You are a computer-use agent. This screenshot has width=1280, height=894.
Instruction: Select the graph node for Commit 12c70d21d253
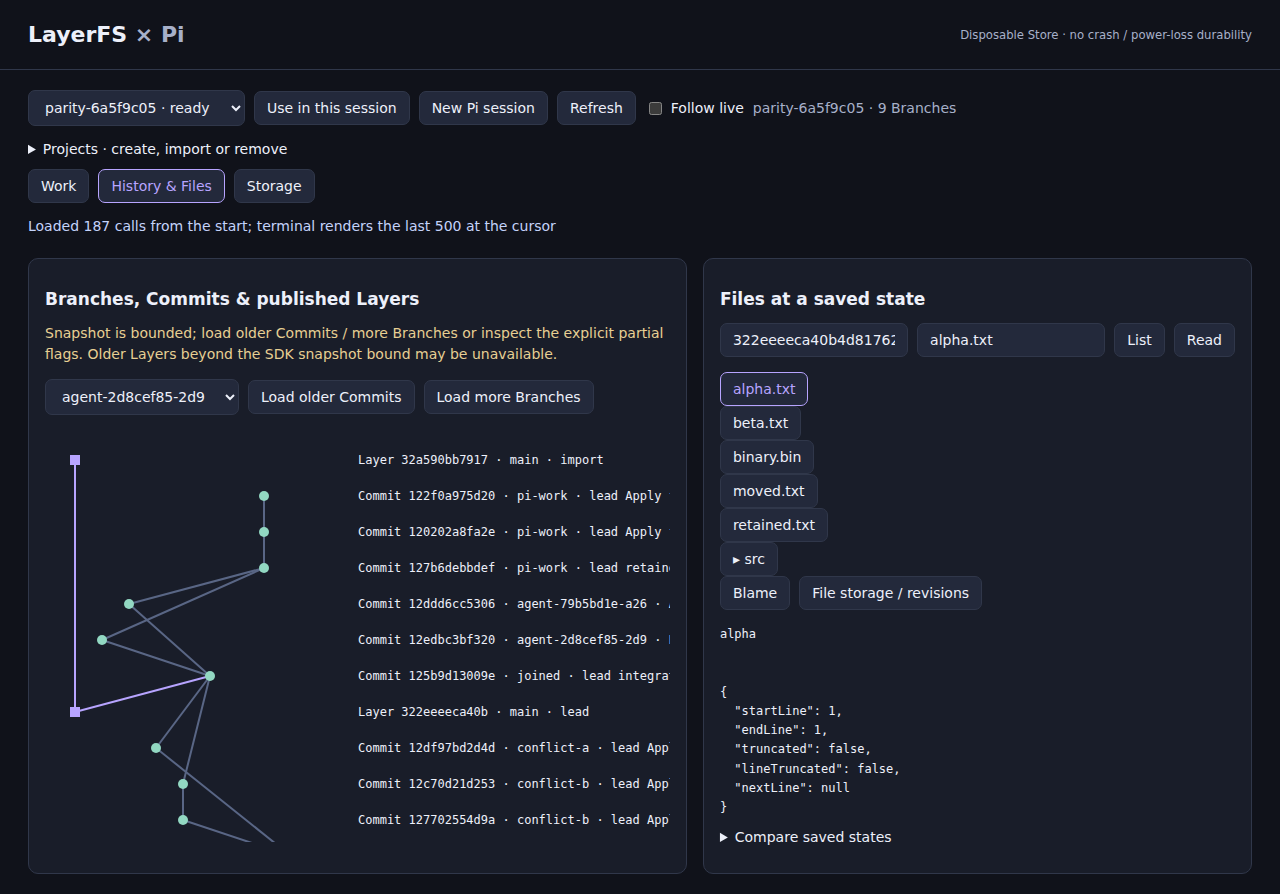tap(183, 784)
